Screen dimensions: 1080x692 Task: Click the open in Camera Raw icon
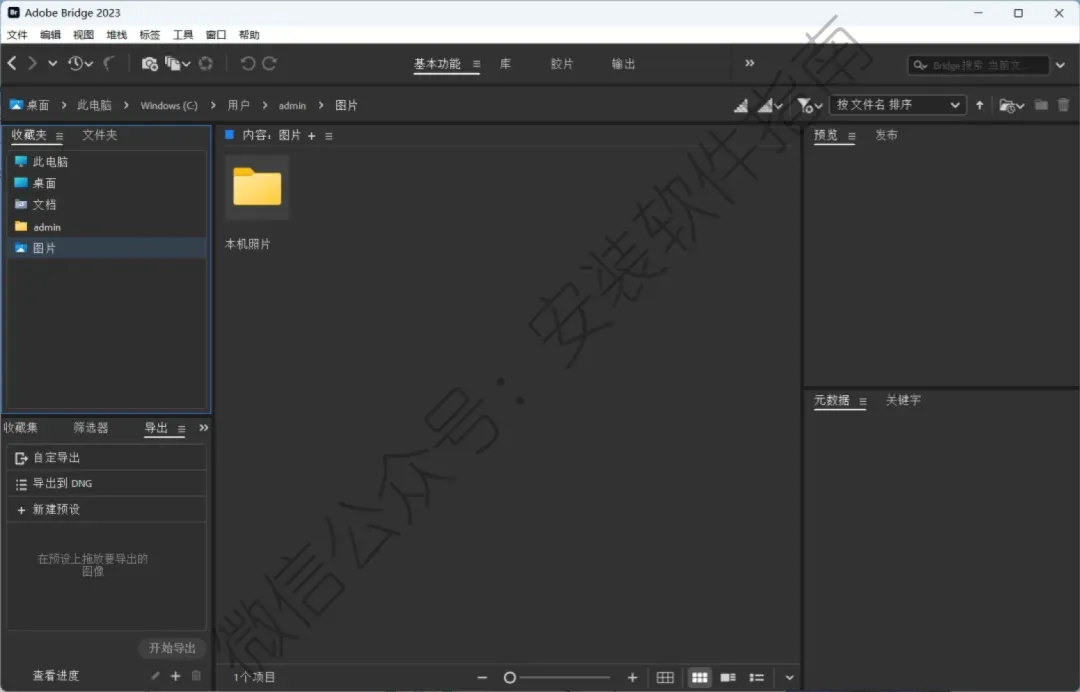(206, 63)
